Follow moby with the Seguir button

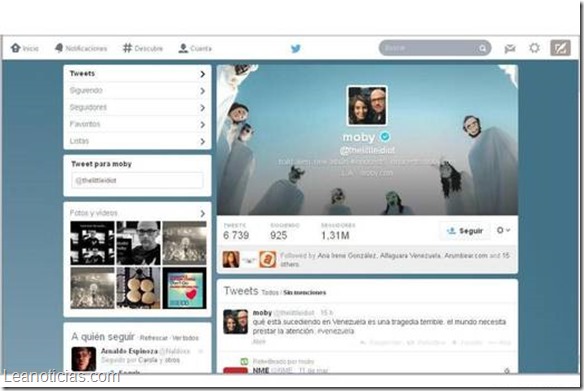tap(465, 231)
